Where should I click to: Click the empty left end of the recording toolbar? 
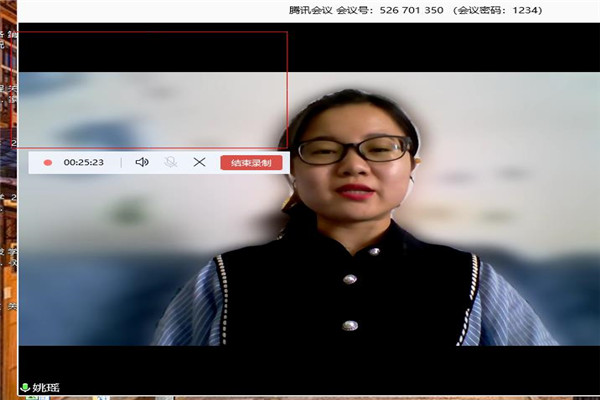[x=35, y=162]
